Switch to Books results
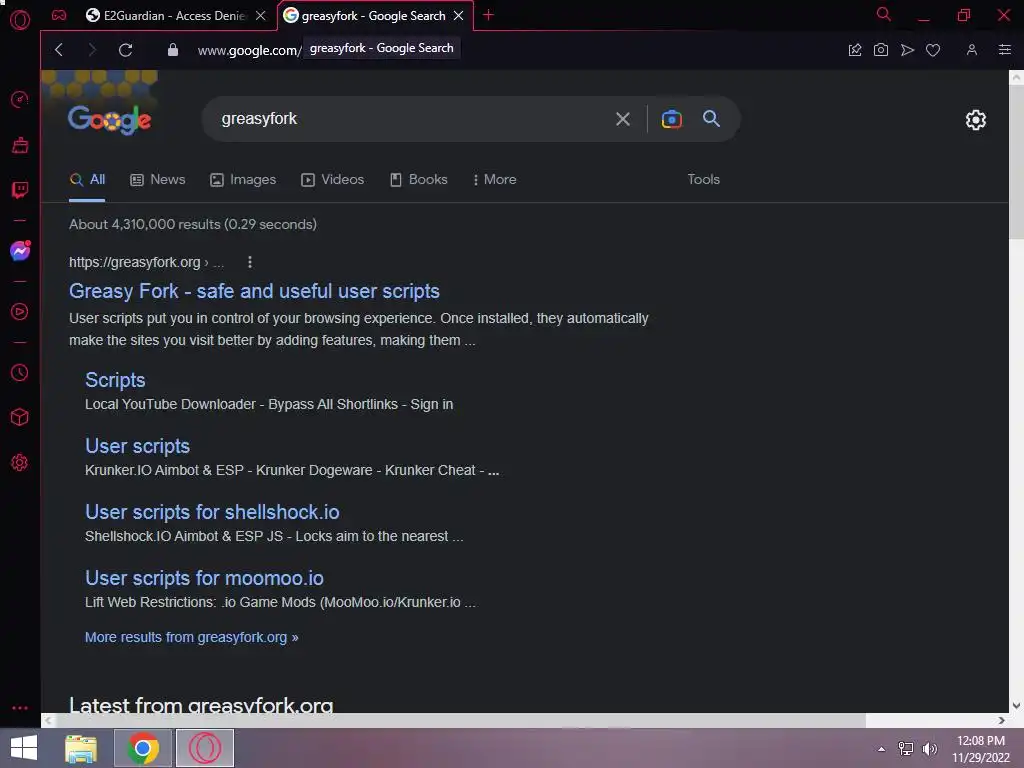1024x768 pixels. pyautogui.click(x=419, y=180)
